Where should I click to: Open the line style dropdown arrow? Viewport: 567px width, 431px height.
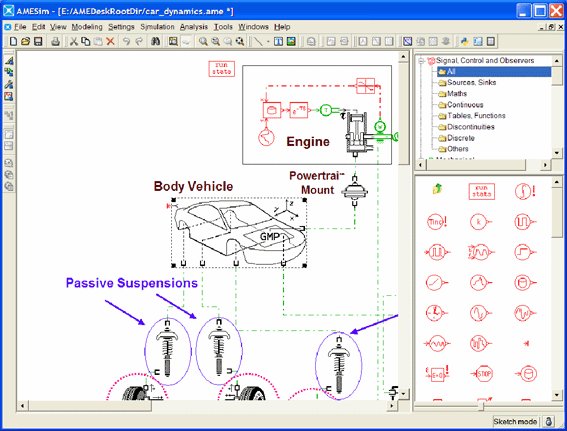(268, 42)
